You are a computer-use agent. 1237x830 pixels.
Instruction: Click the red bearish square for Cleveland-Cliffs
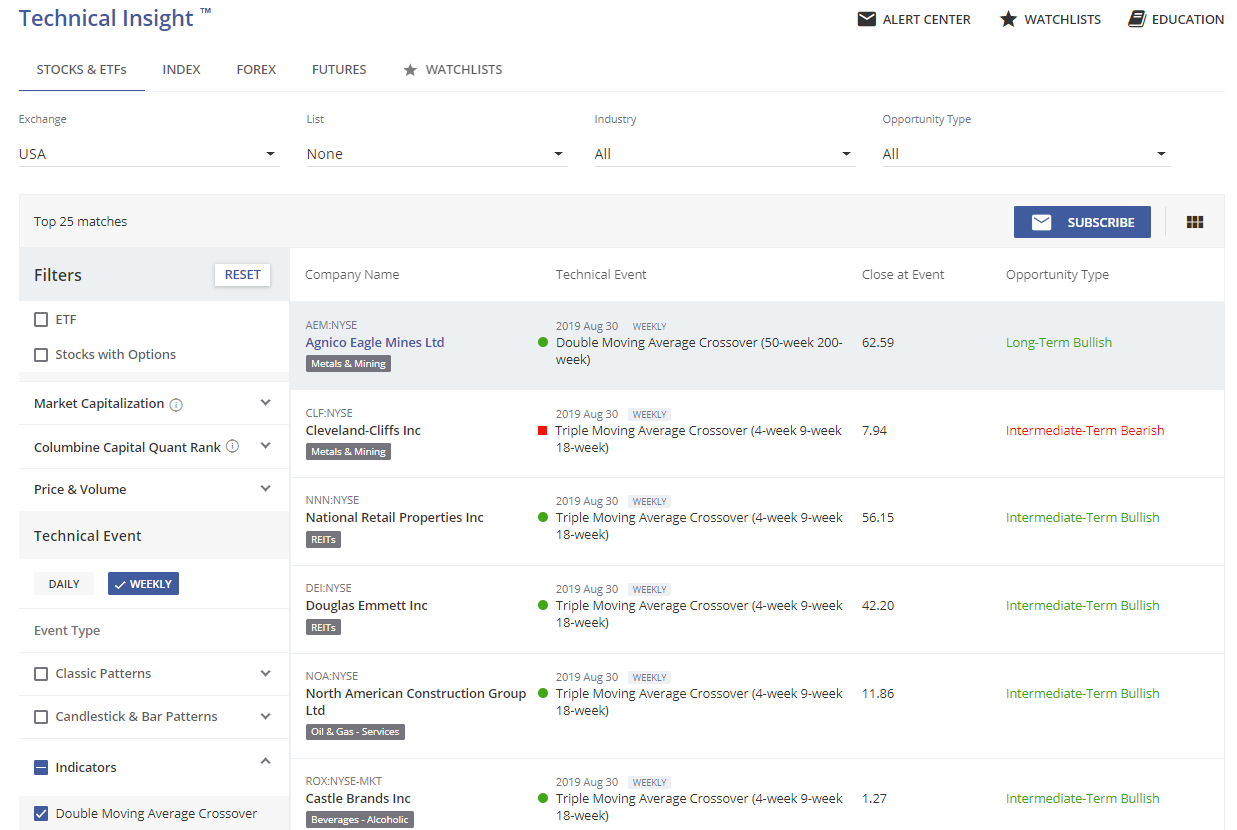pyautogui.click(x=543, y=430)
